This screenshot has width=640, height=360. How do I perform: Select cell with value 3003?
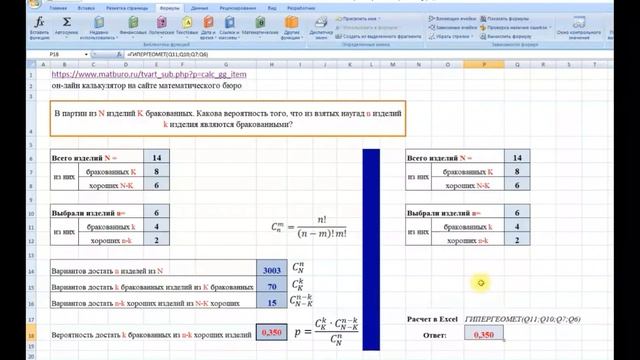[x=272, y=268]
